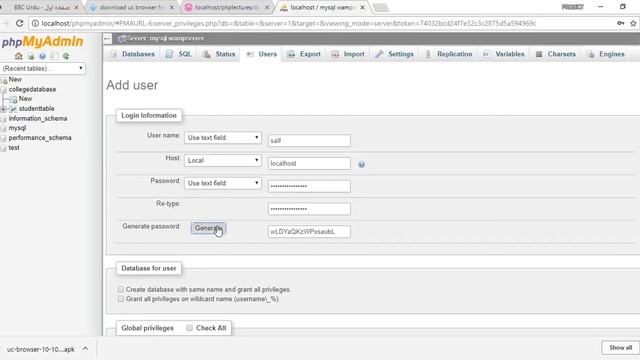This screenshot has height=360, width=640.
Task: Select performance_schema database
Action: tap(40, 138)
